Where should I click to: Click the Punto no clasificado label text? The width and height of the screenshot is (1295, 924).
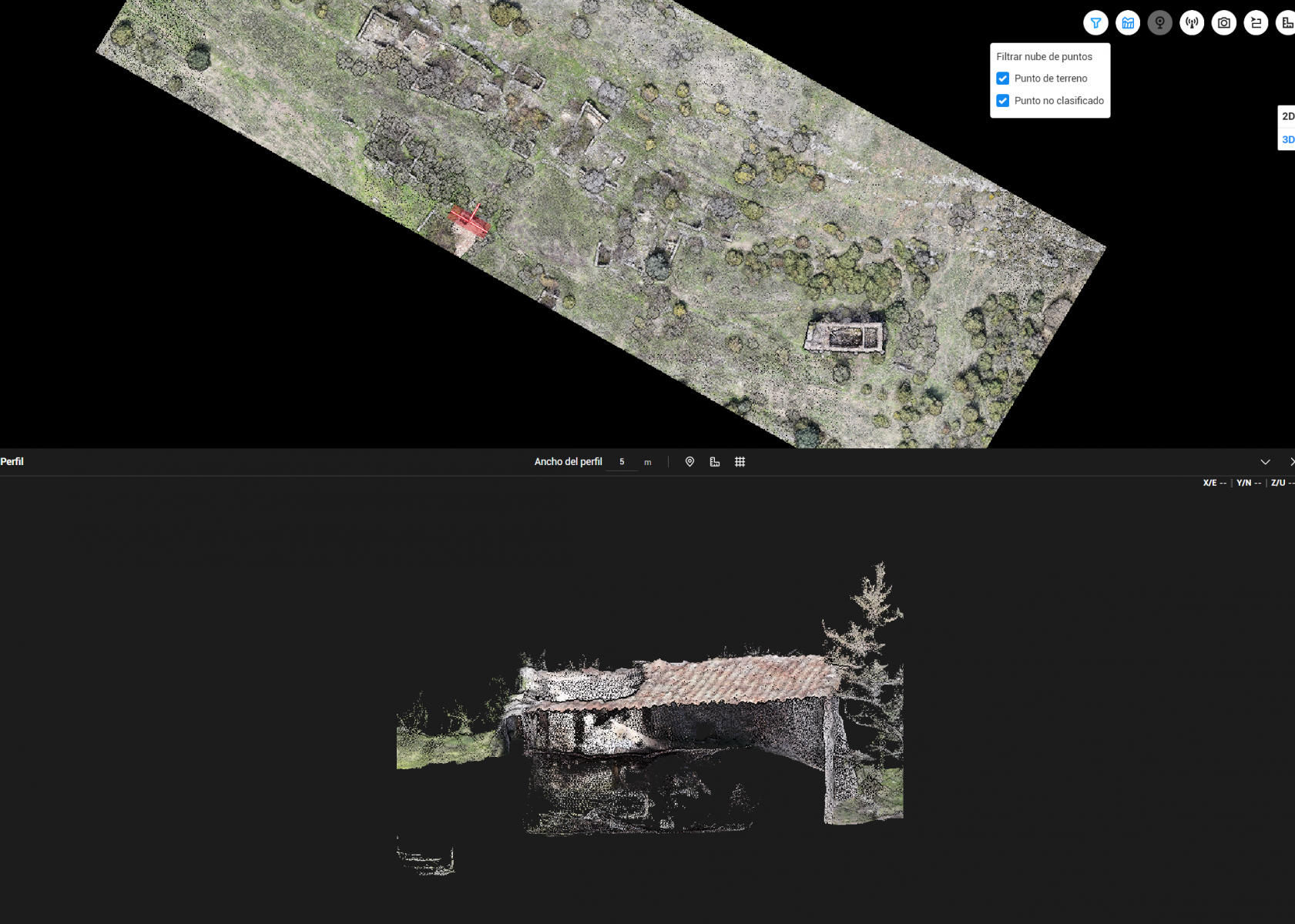[1058, 101]
